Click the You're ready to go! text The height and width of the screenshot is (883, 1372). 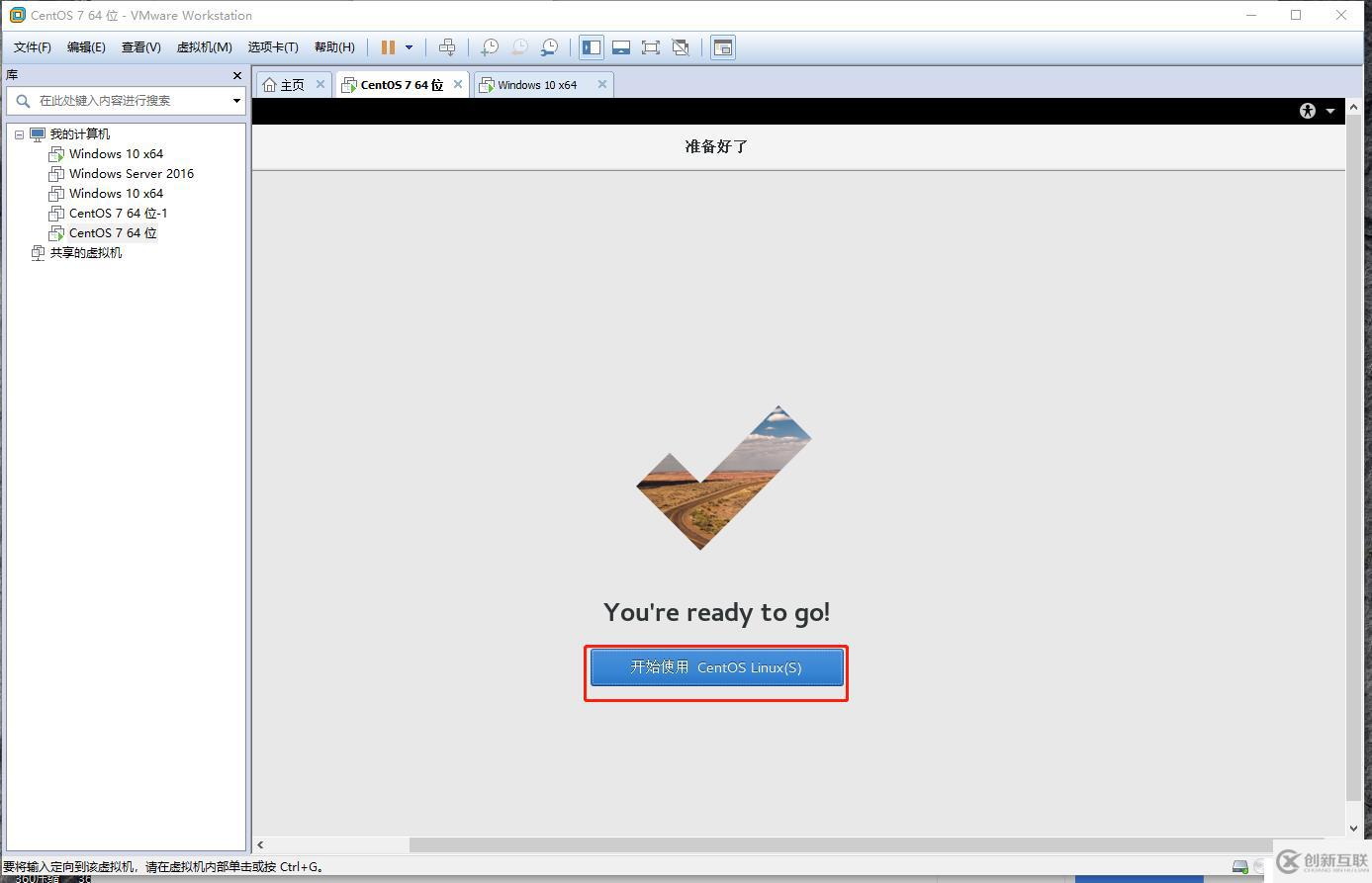[717, 612]
